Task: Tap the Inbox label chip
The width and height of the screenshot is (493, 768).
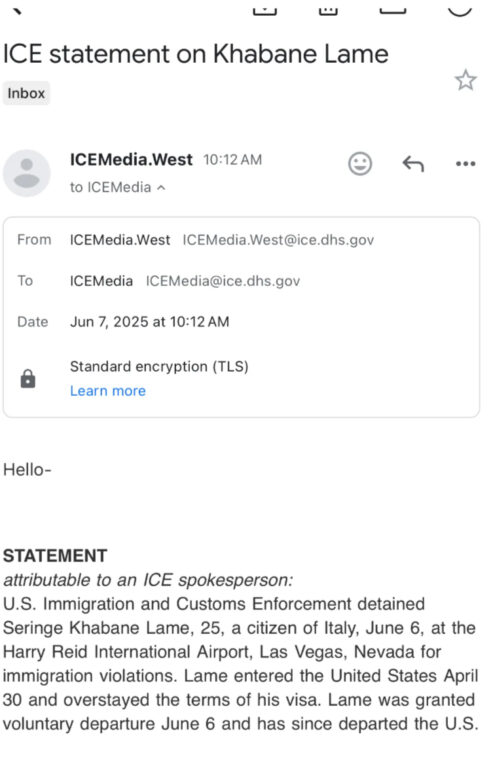Action: click(26, 93)
